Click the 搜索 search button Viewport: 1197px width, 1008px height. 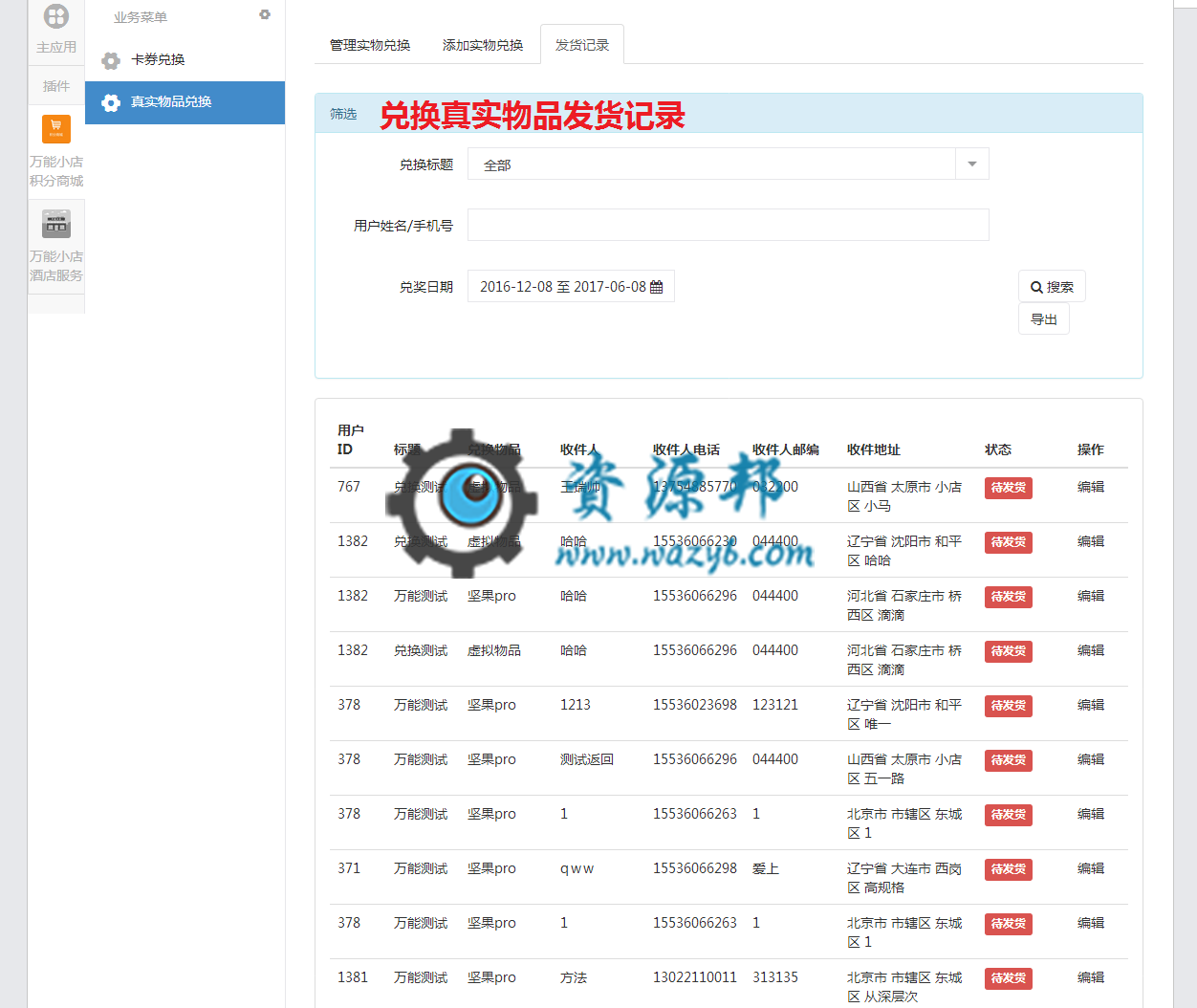(x=1052, y=286)
